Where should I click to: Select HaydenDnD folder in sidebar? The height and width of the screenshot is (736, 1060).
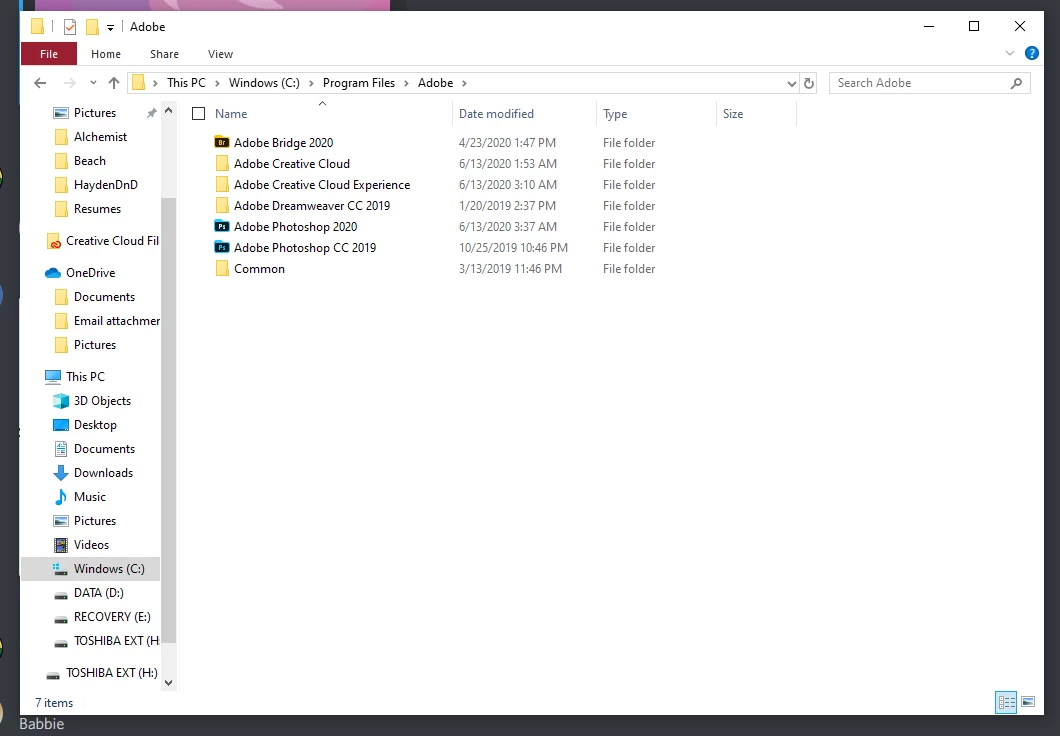[x=105, y=185]
